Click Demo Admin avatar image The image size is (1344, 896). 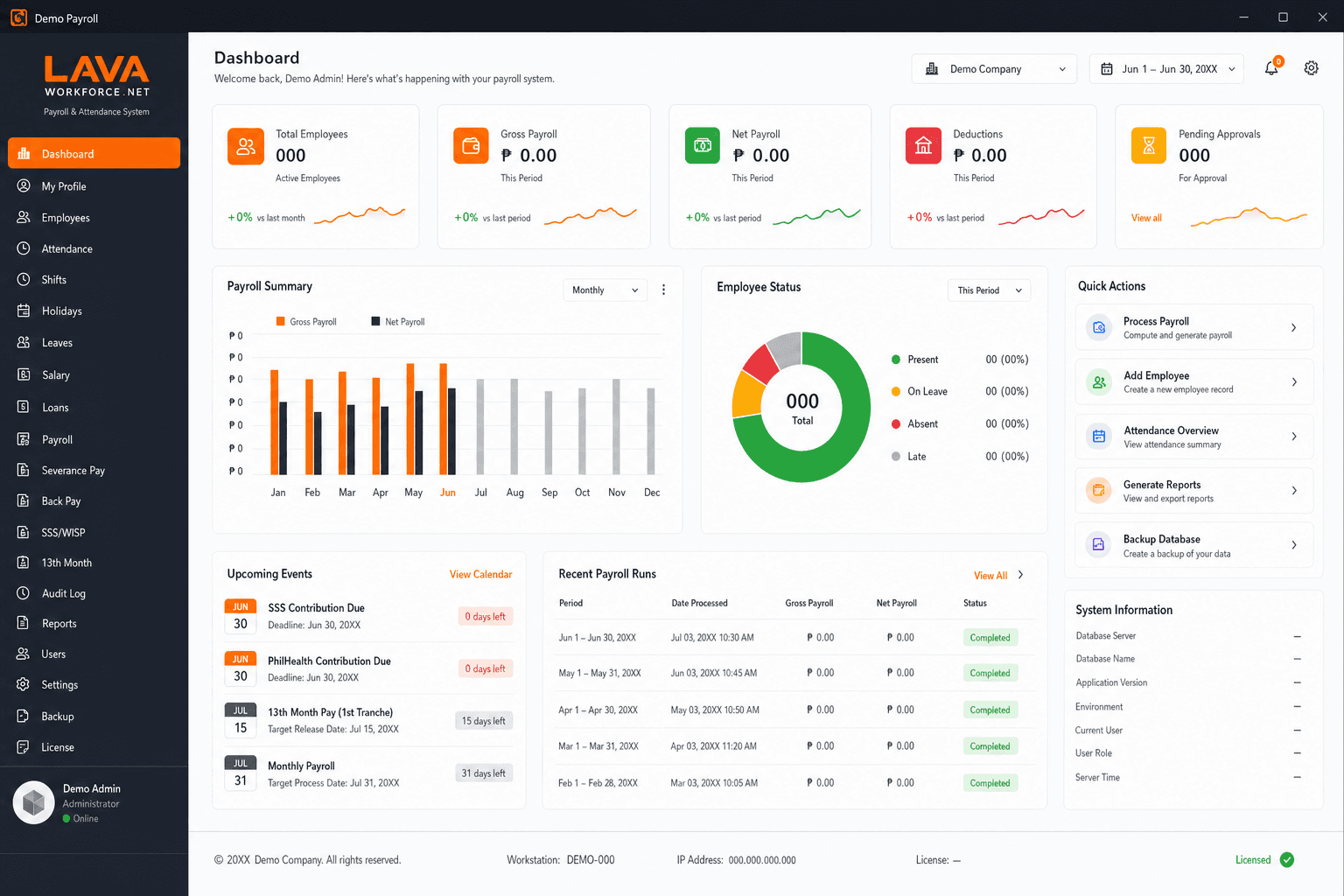click(34, 802)
